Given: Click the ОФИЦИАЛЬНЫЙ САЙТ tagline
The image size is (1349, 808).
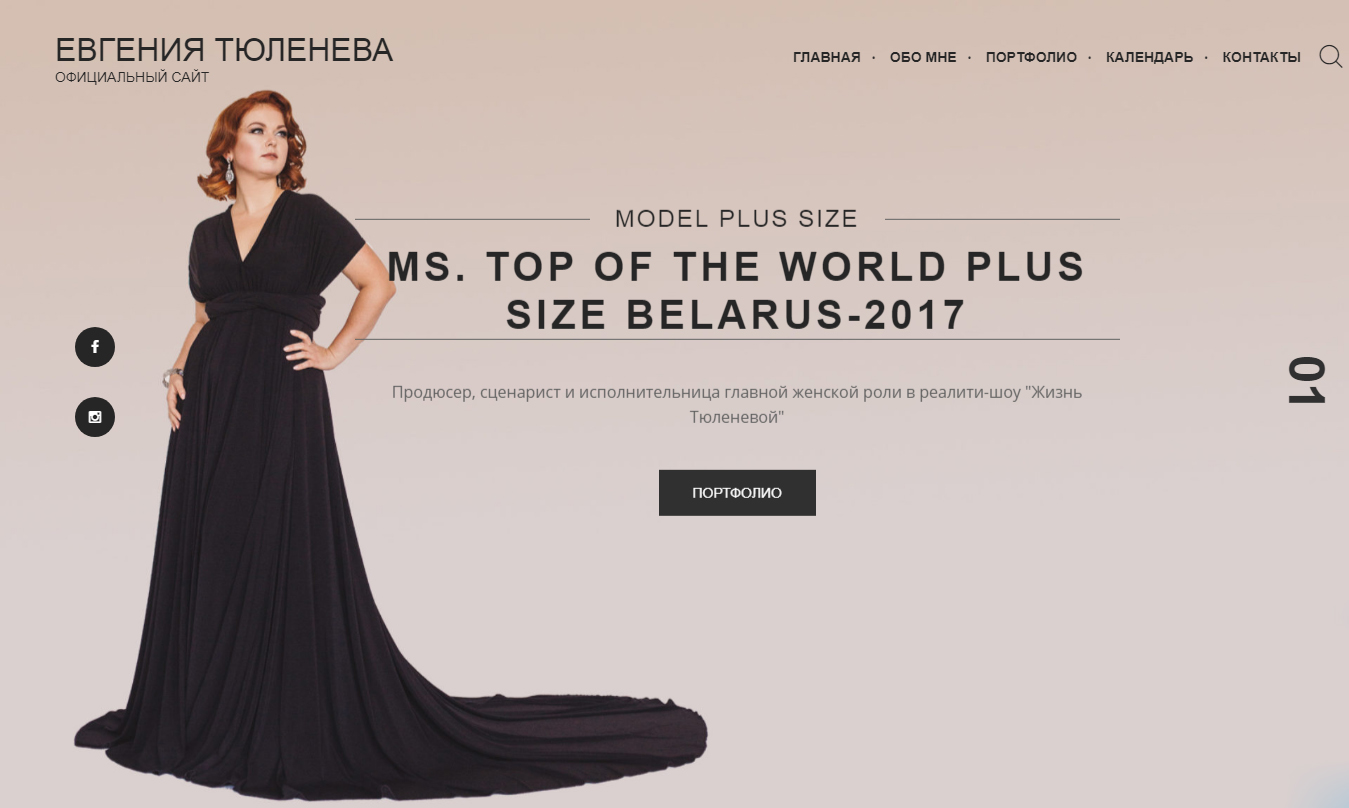Looking at the screenshot, I should [132, 78].
